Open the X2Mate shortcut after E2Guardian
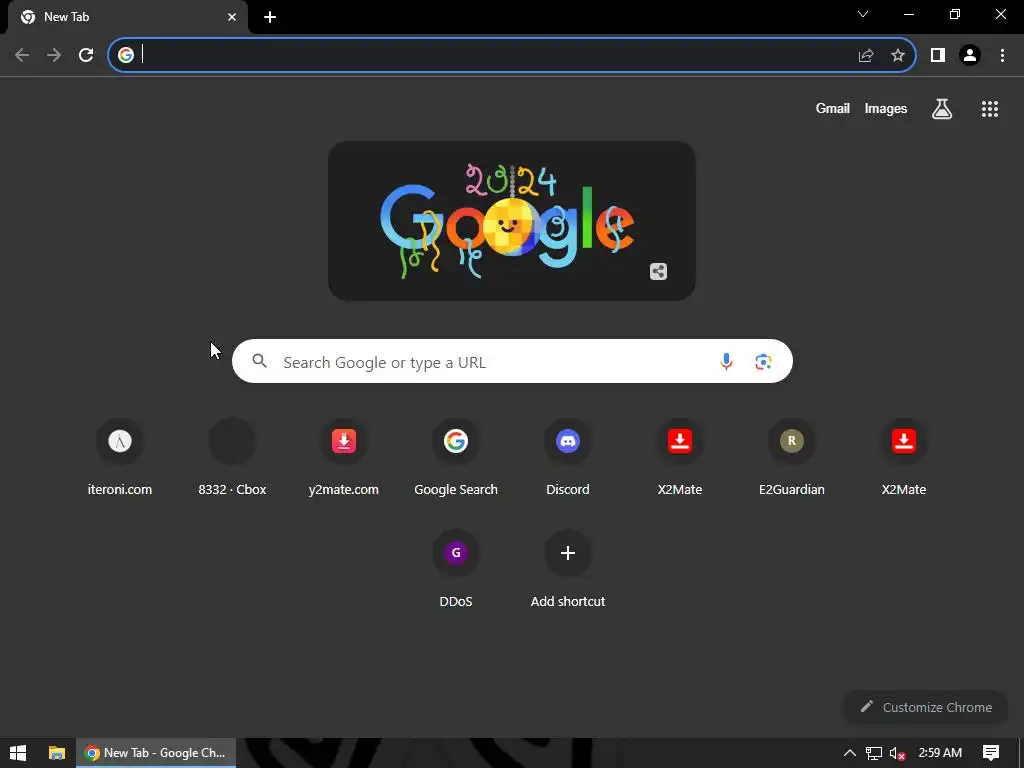 (904, 457)
